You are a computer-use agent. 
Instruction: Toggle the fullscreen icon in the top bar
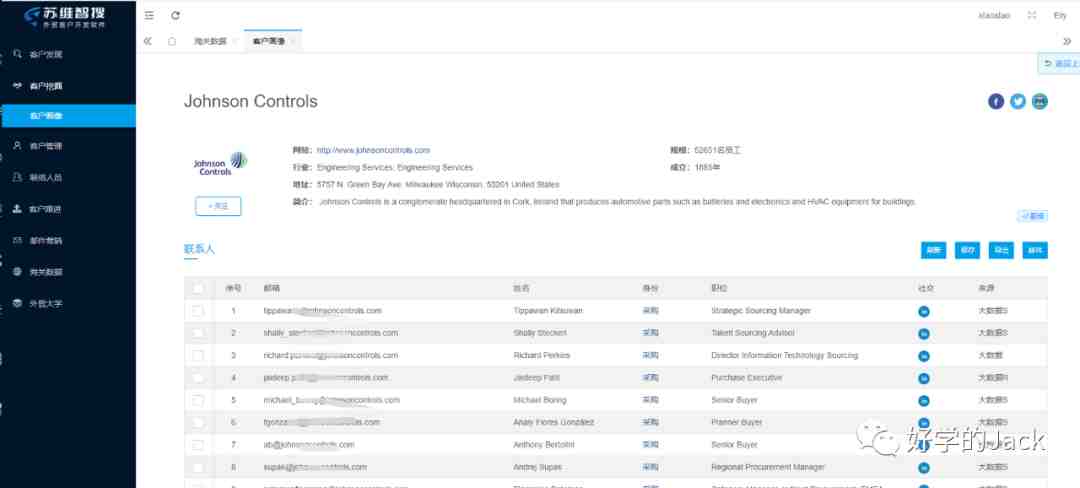pyautogui.click(x=1032, y=15)
